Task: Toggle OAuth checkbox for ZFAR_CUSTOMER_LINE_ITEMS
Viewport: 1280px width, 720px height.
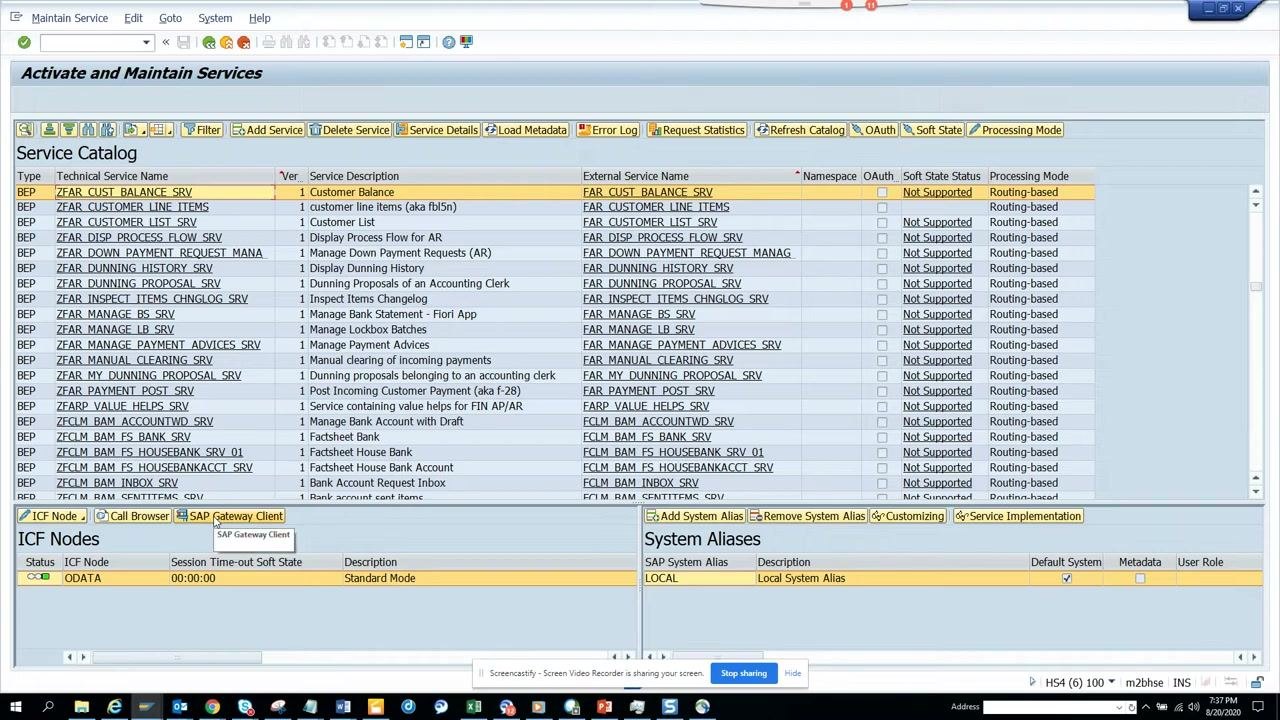Action: pos(882,207)
